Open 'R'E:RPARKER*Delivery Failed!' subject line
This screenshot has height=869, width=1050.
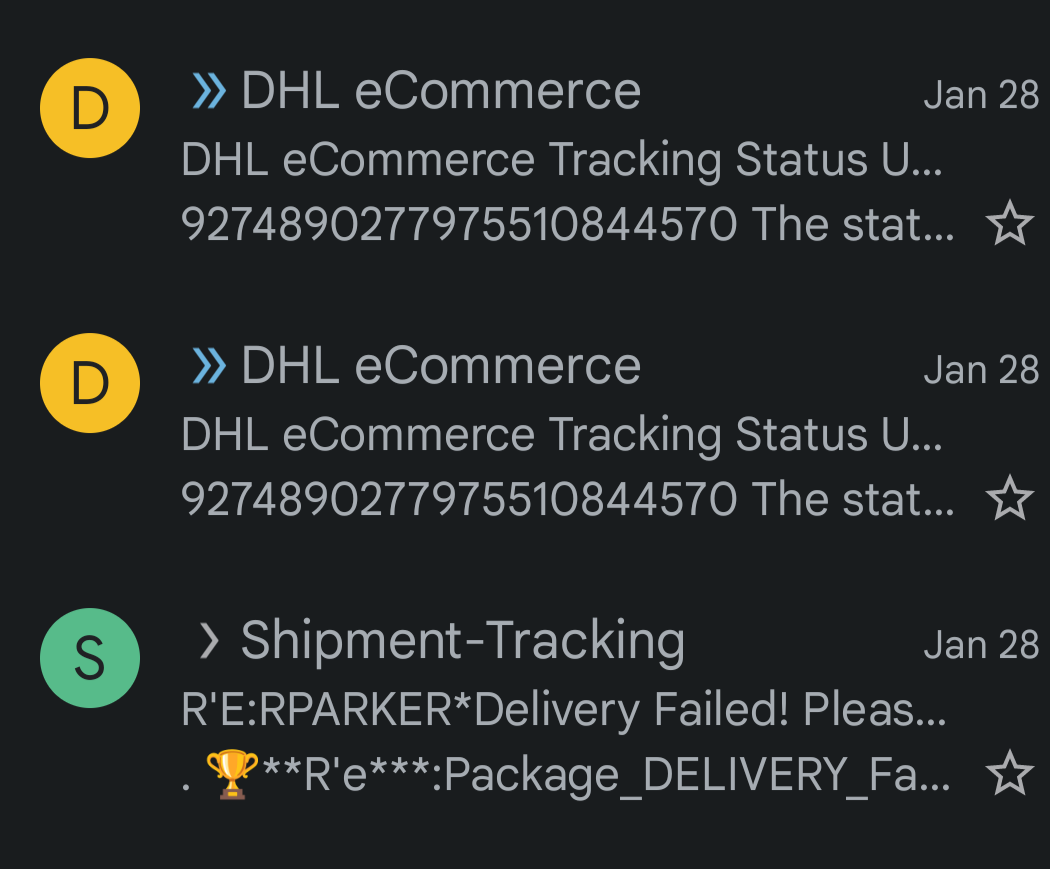564,710
